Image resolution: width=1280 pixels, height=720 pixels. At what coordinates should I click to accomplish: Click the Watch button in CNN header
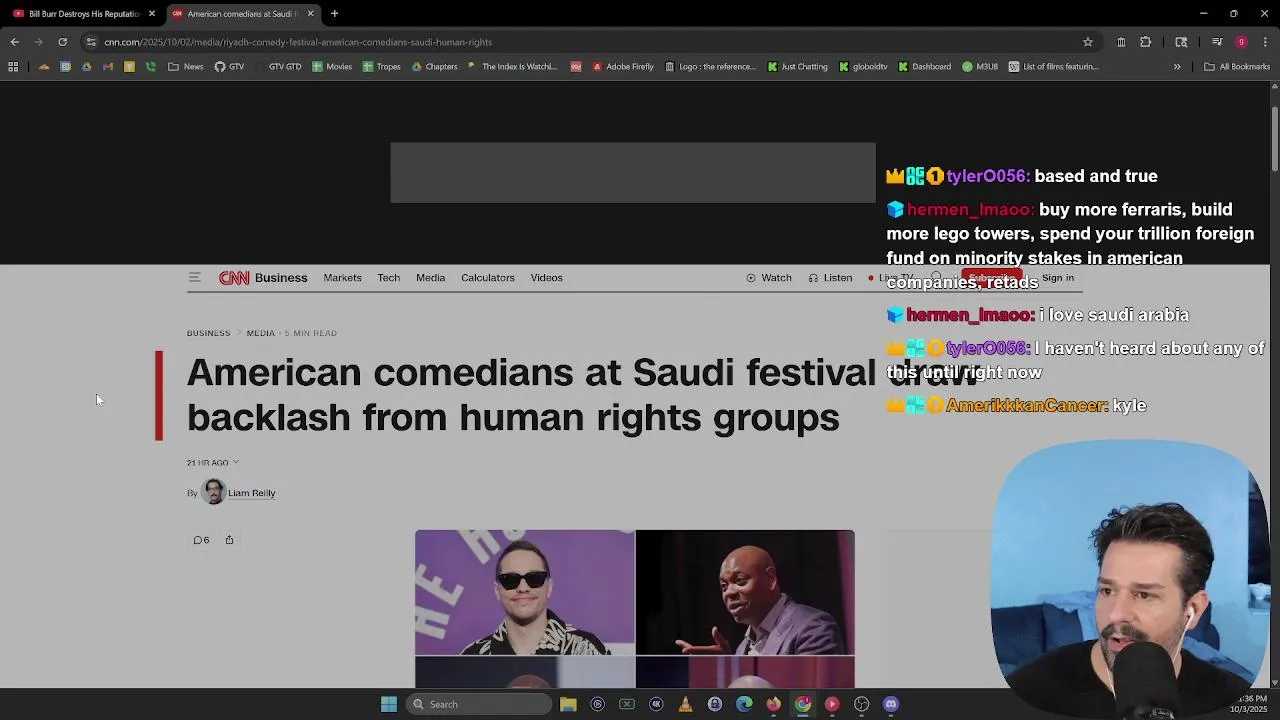769,278
